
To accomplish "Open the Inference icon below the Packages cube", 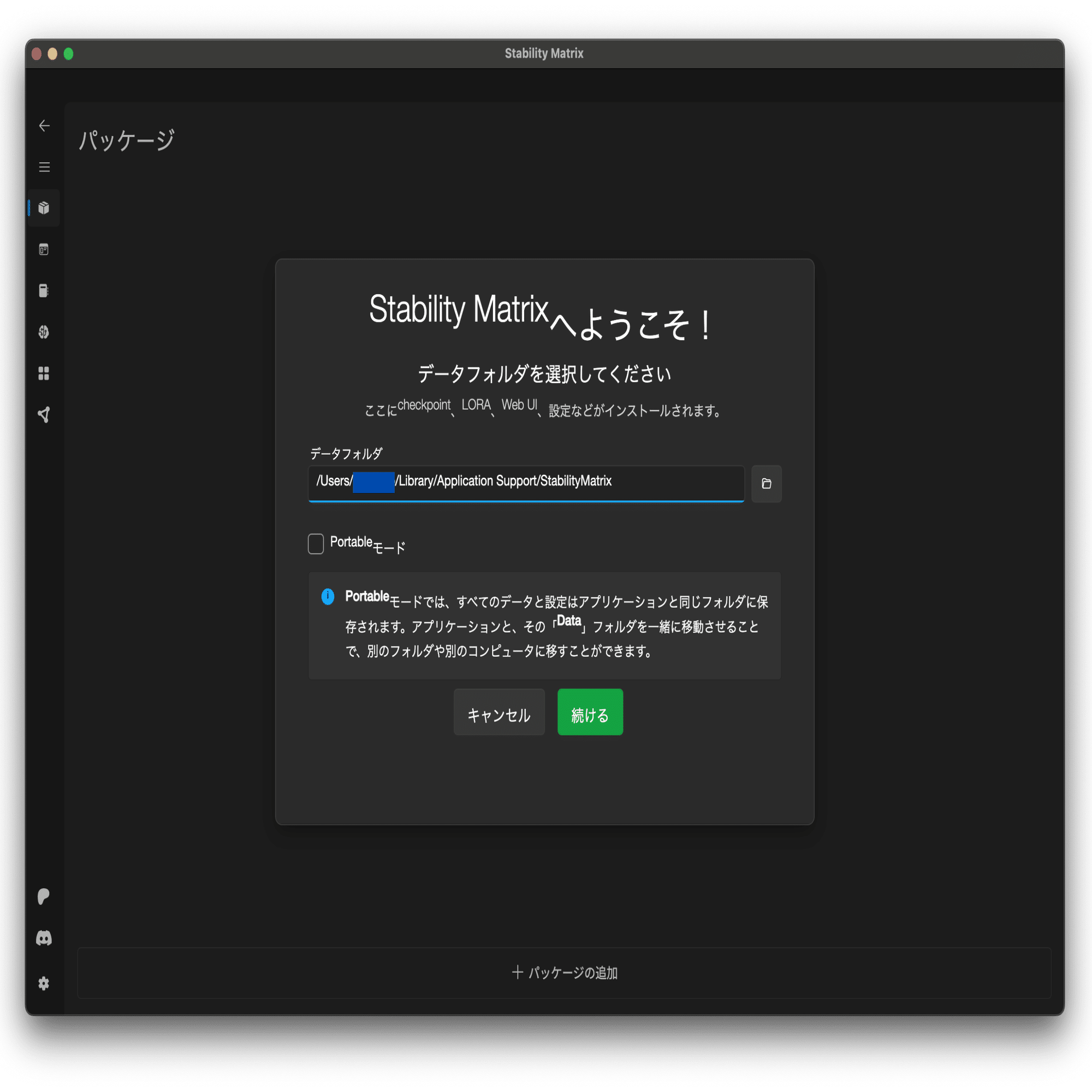I will (x=44, y=250).
